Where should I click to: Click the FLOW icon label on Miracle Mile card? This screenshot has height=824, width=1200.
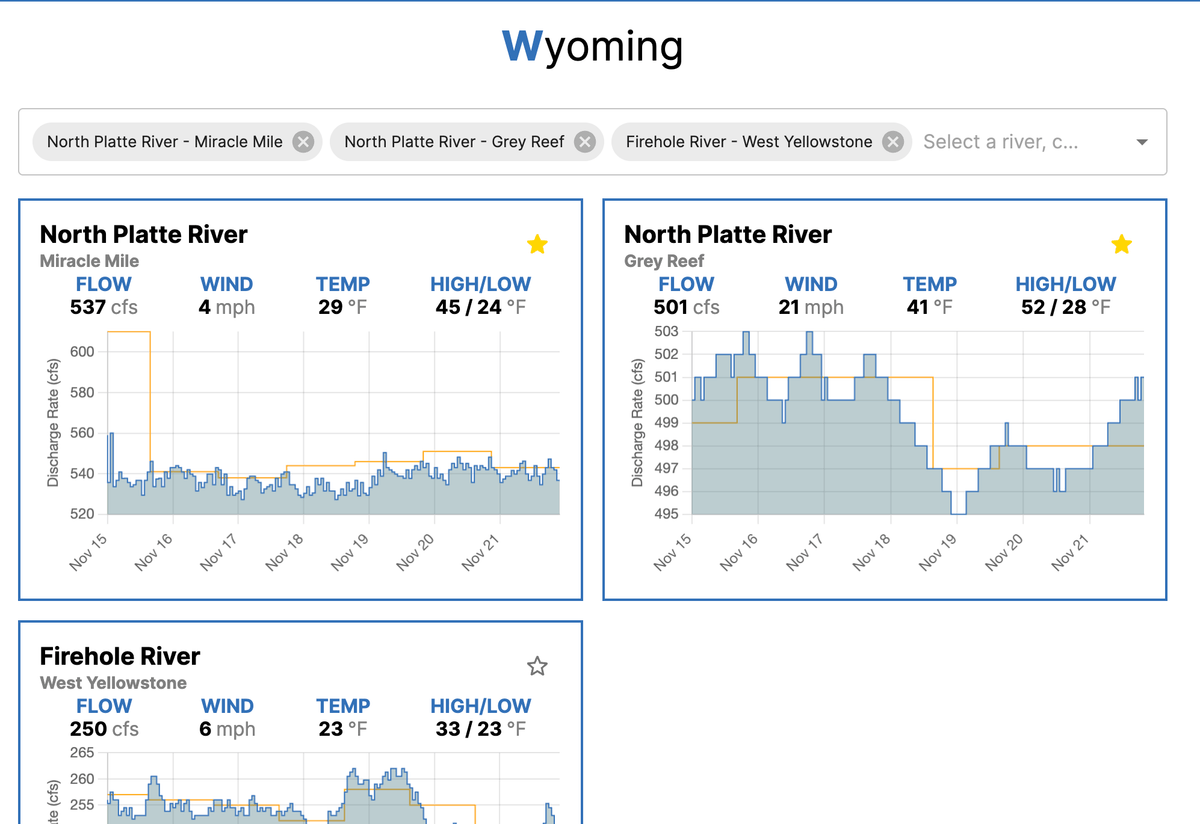click(x=104, y=284)
